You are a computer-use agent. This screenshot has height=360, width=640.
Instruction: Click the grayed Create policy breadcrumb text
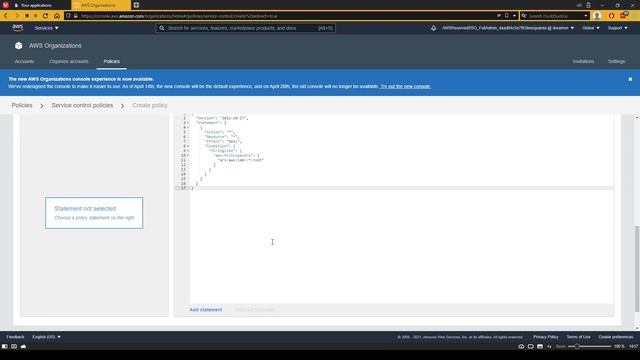pyautogui.click(x=149, y=105)
